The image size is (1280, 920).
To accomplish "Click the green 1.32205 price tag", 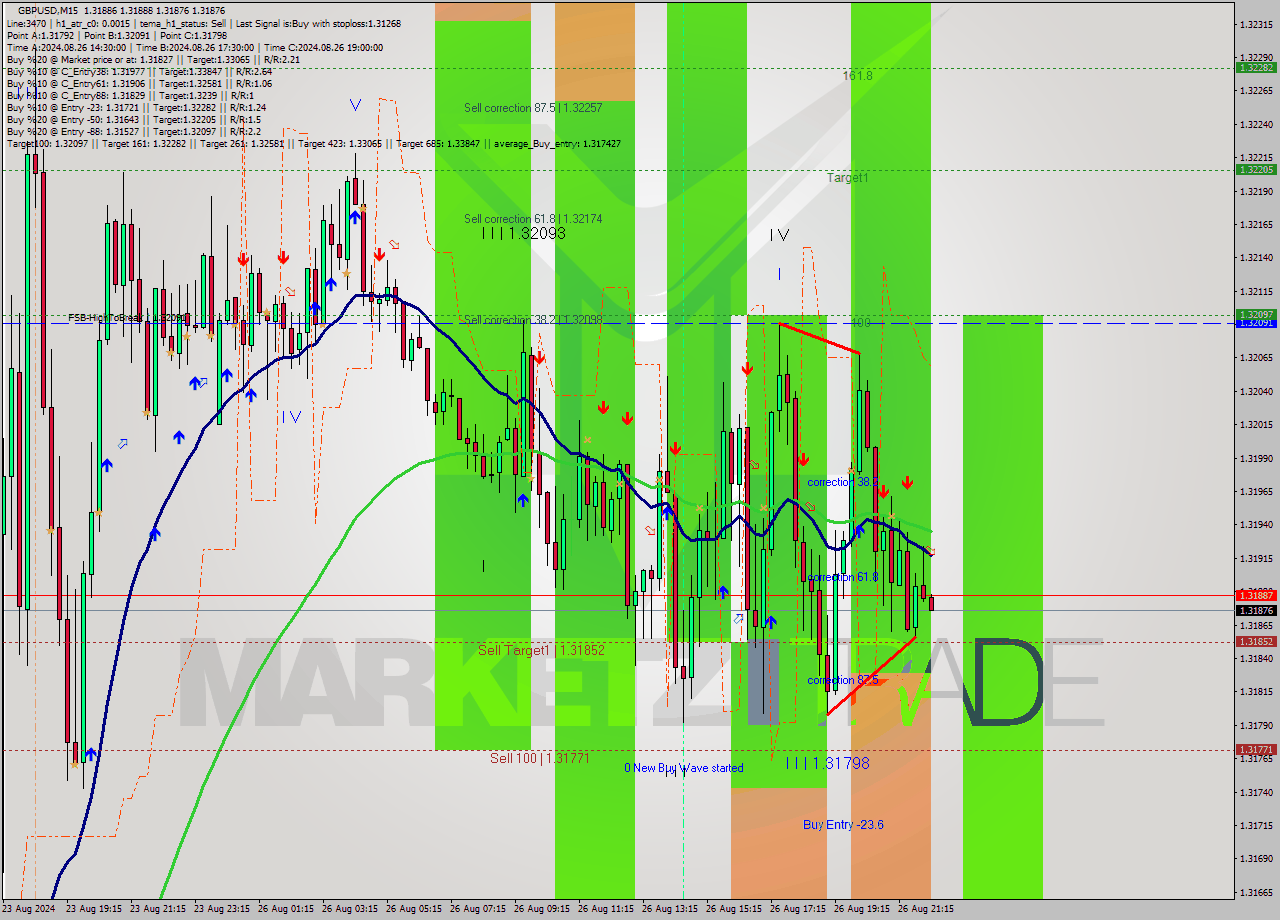I will [1256, 169].
